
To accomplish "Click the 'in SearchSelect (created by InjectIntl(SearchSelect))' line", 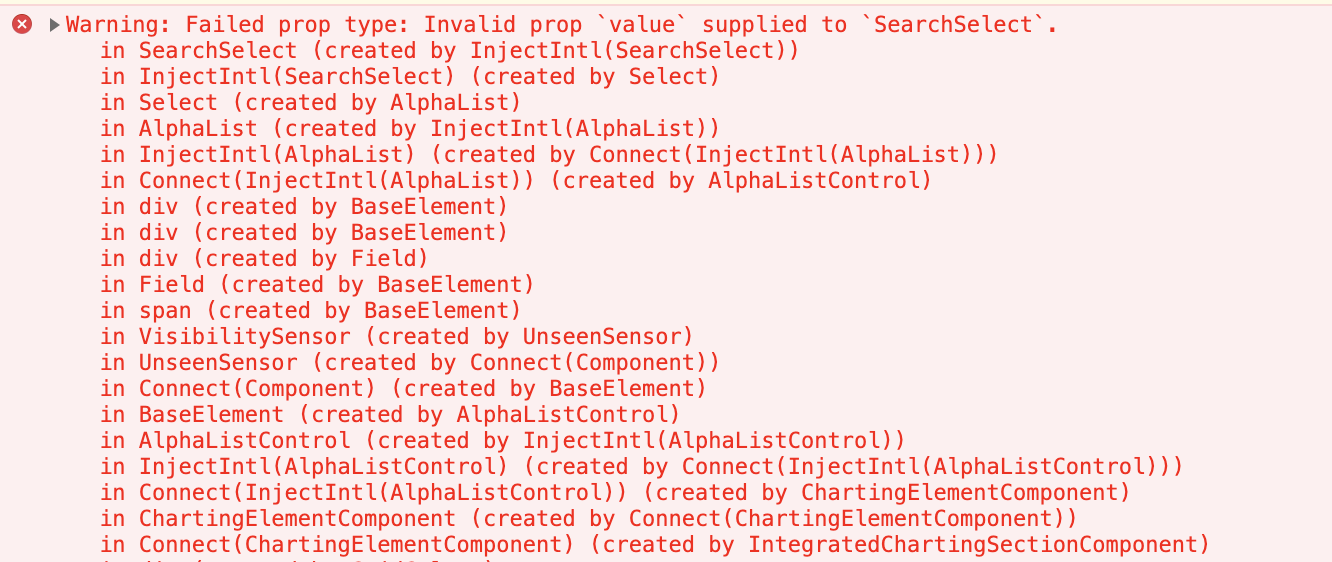I will tap(459, 51).
